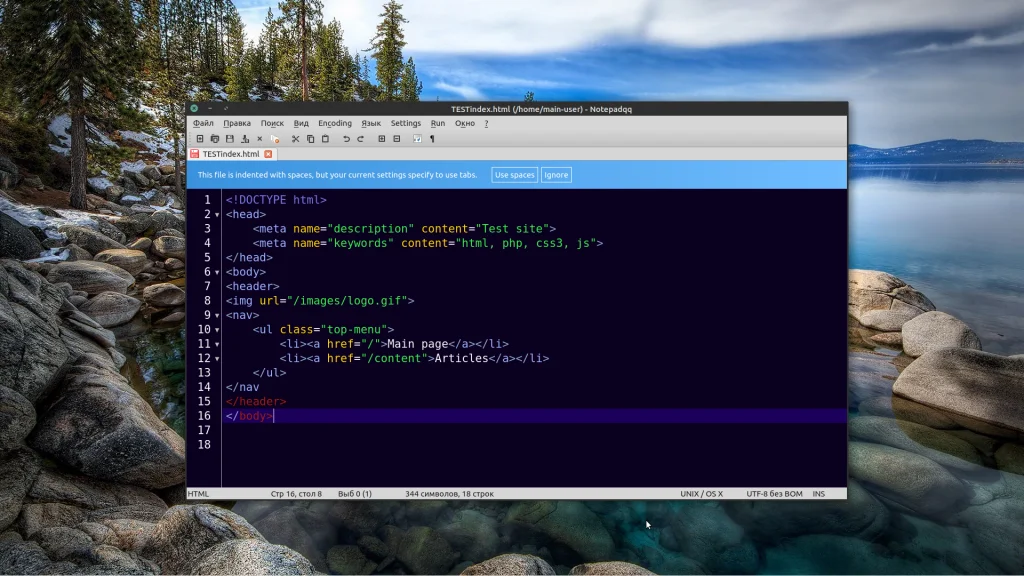The image size is (1024, 576).
Task: Click the Save As toolbar icon
Action: pyautogui.click(x=245, y=138)
